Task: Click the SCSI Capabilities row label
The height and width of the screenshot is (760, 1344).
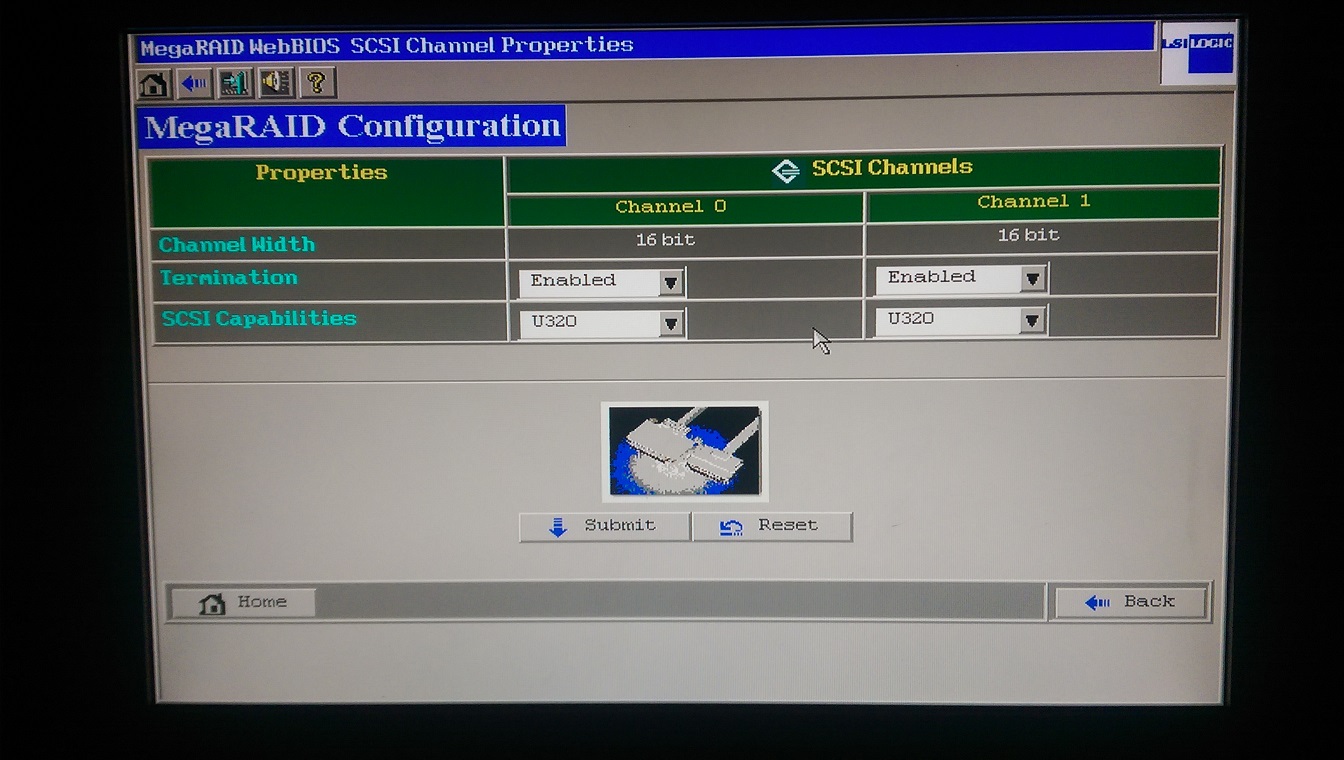Action: 259,319
